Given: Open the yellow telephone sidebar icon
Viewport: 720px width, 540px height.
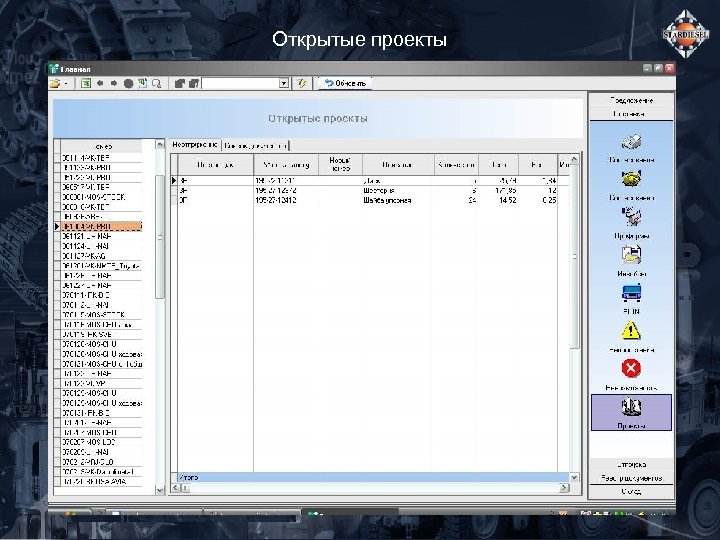Looking at the screenshot, I should (631, 179).
